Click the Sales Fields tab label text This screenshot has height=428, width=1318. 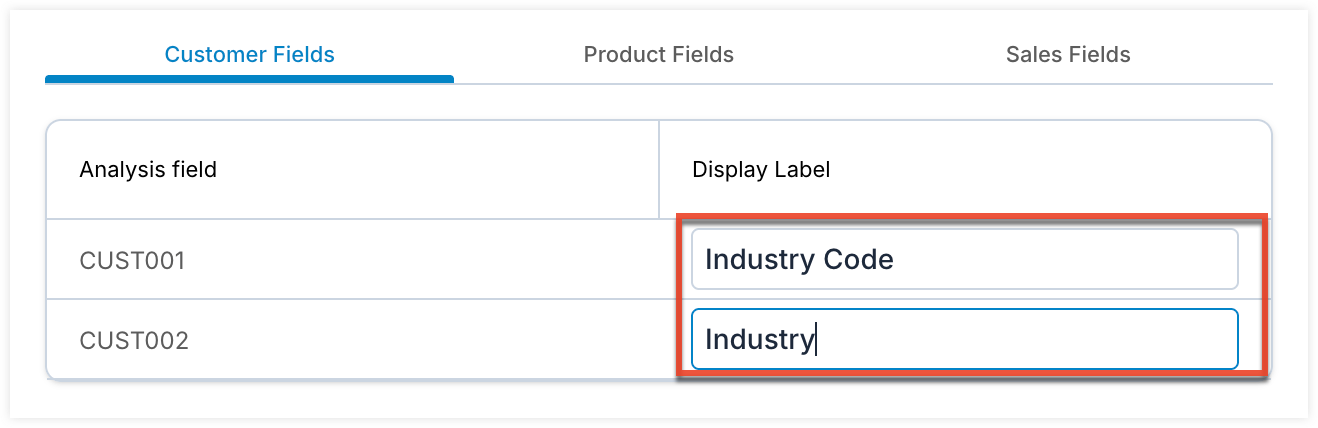pos(1068,55)
